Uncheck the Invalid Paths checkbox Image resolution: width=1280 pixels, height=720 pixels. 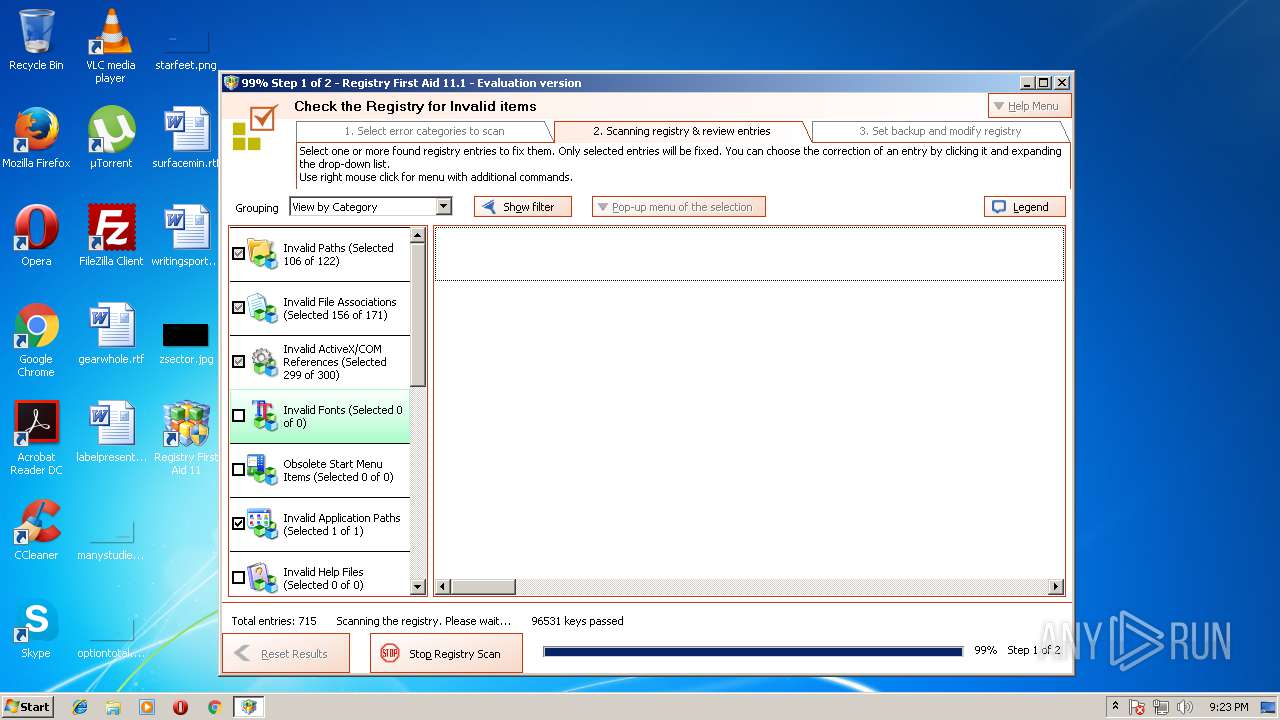(238, 254)
